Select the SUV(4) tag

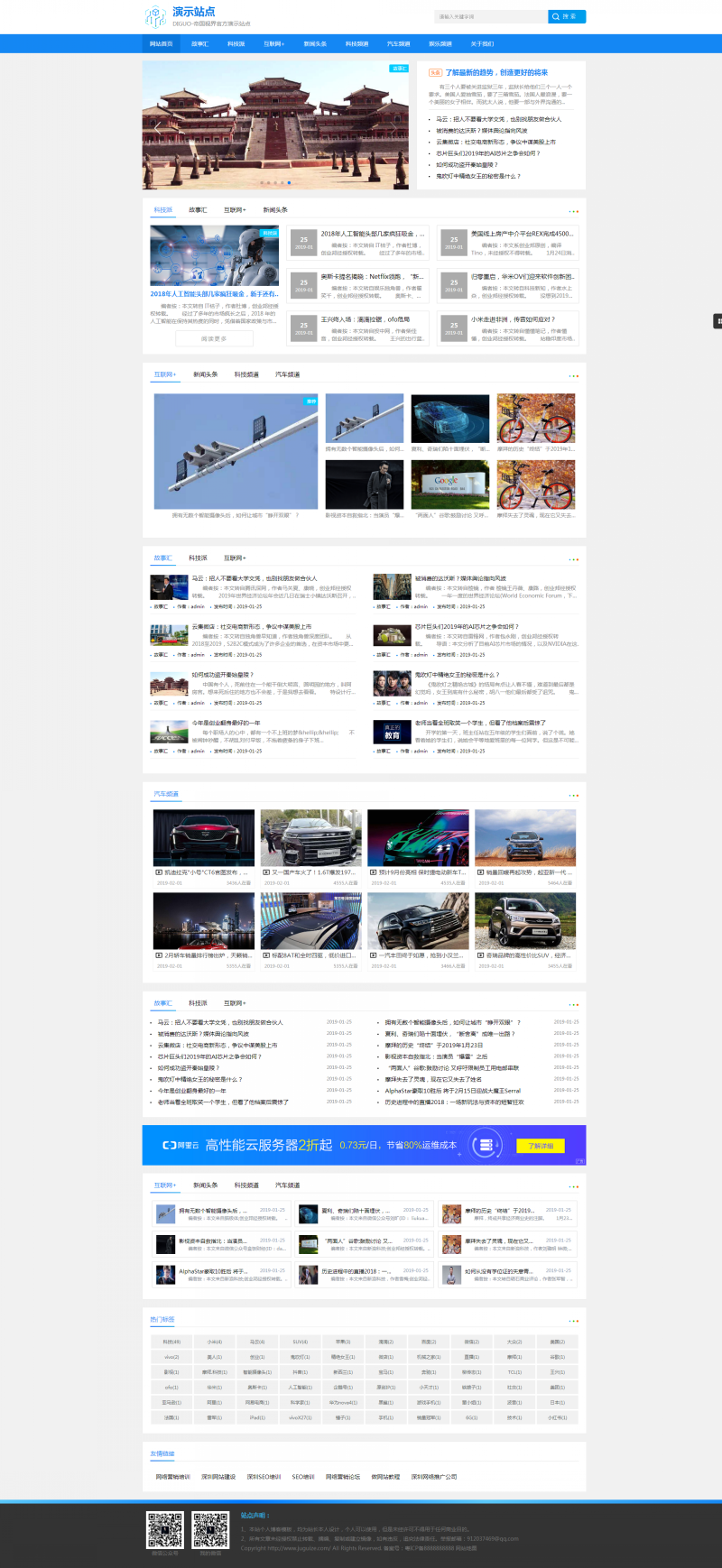click(x=300, y=1342)
